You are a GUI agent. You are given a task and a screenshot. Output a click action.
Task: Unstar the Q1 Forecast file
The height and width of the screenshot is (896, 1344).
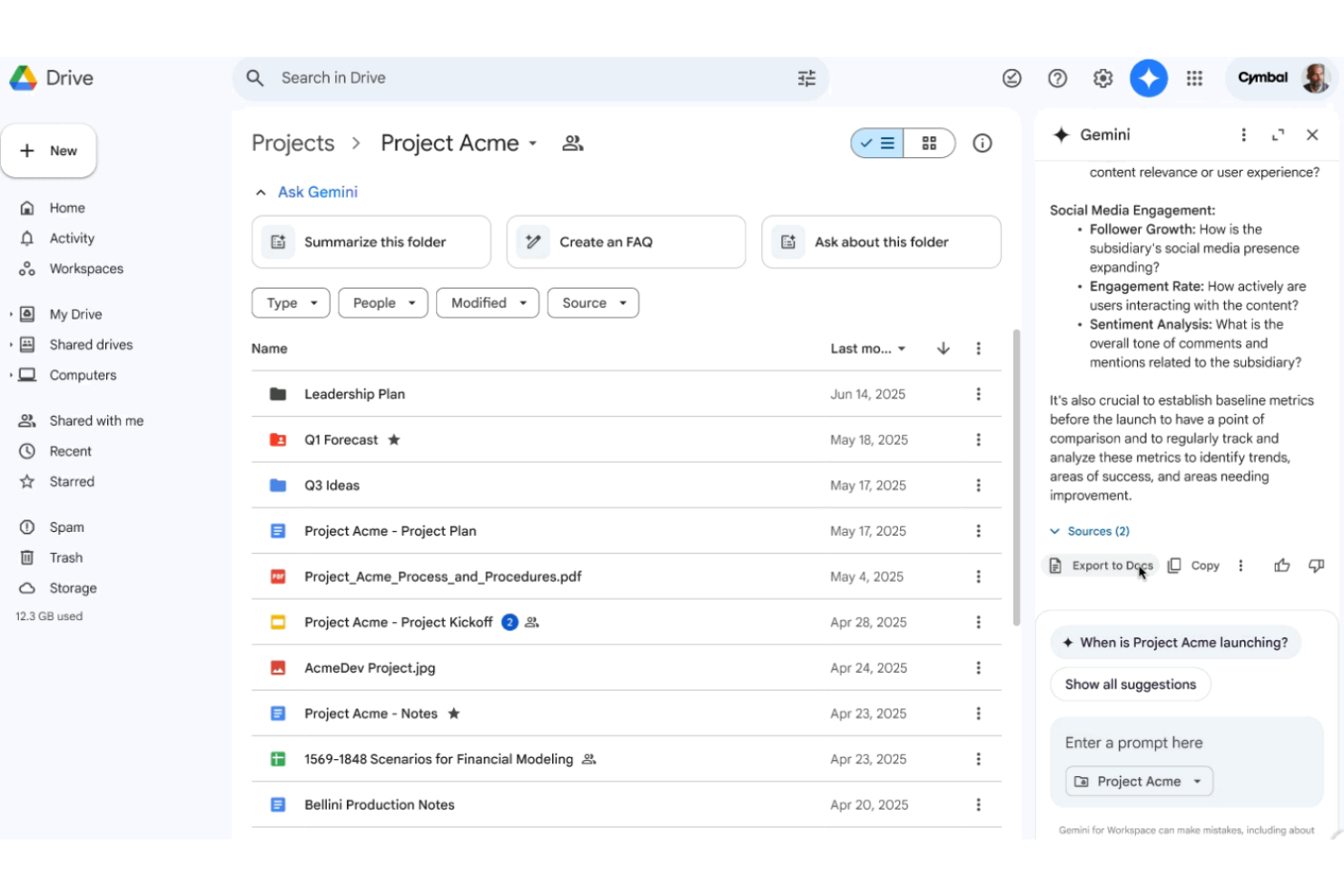(x=393, y=439)
